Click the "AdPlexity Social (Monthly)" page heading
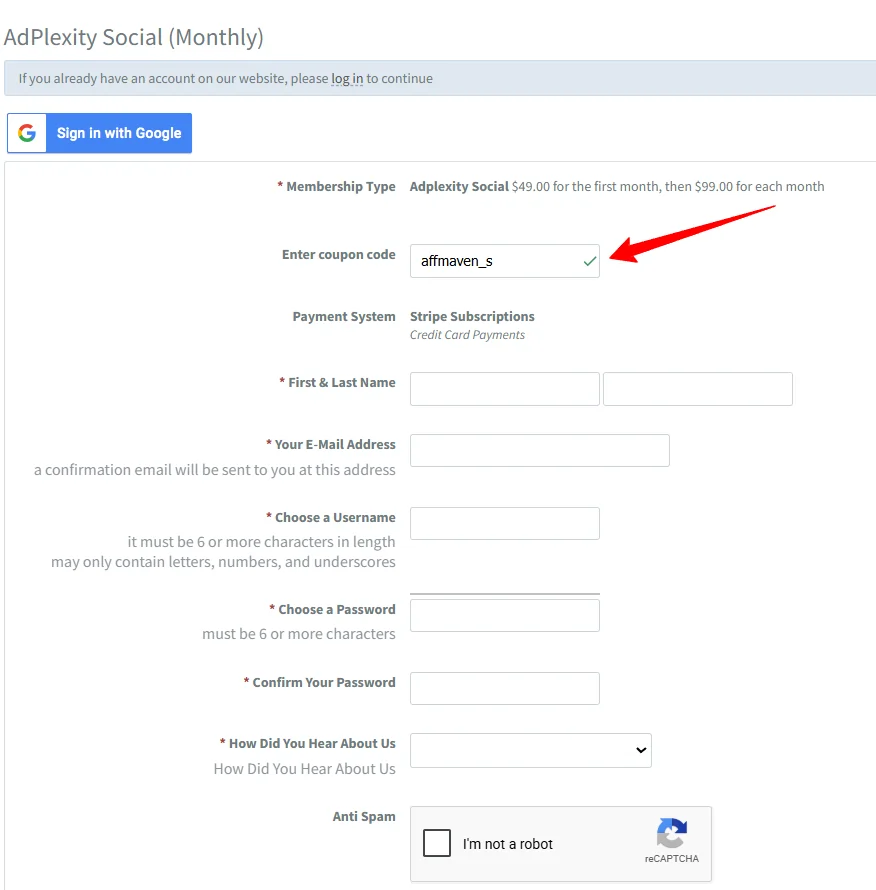This screenshot has width=876, height=890. 134,36
